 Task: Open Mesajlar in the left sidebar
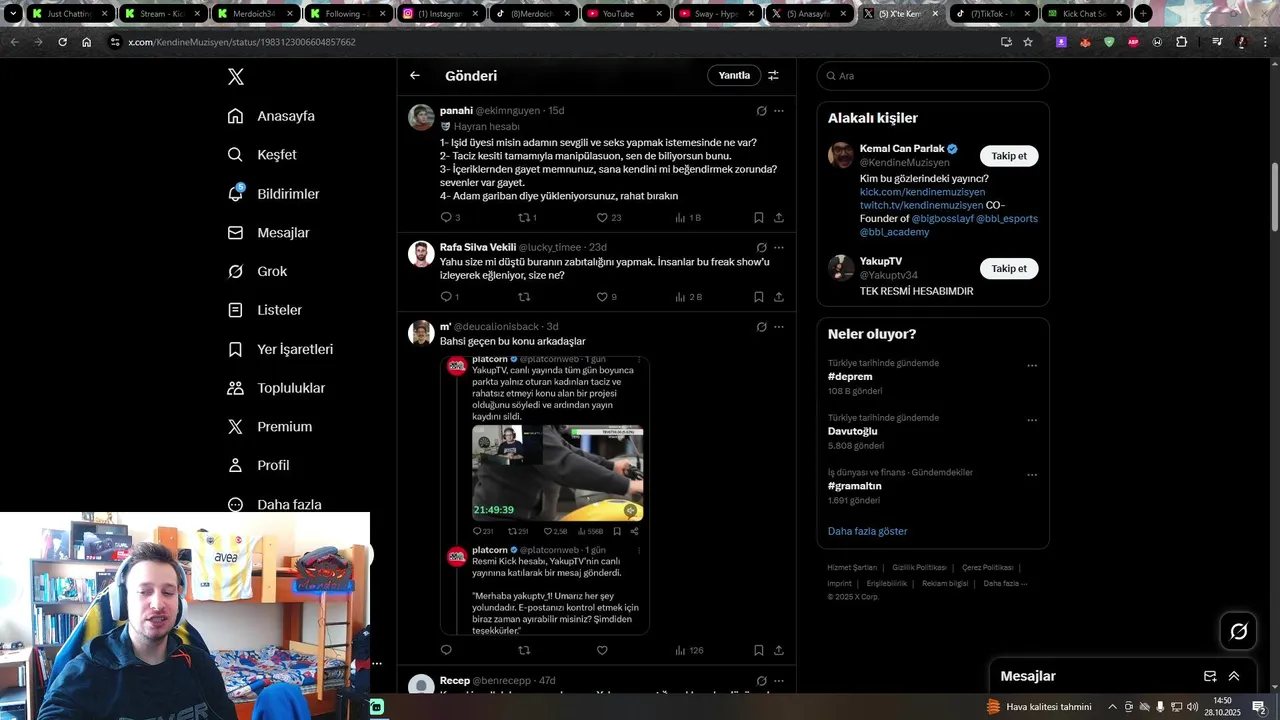click(x=268, y=233)
